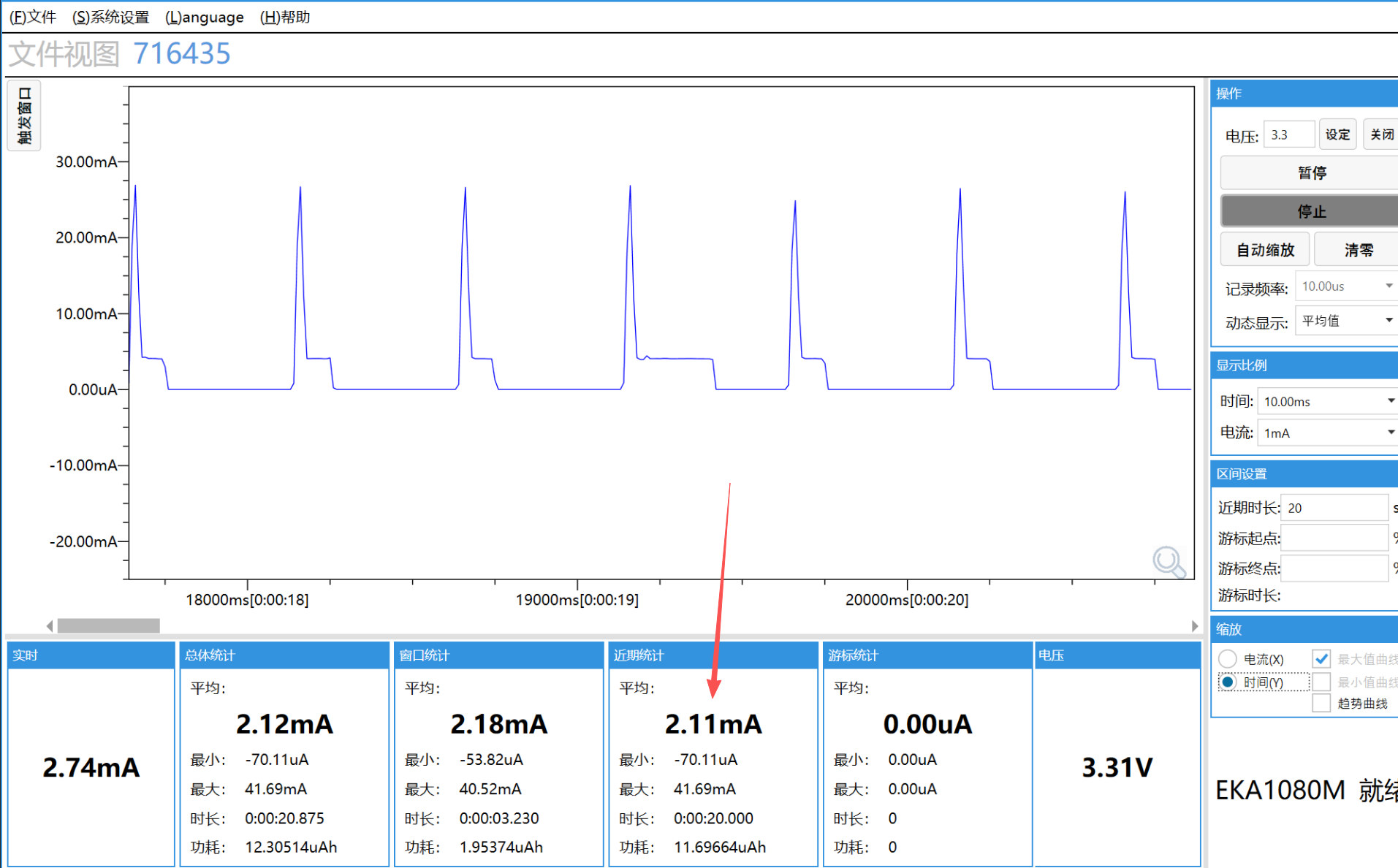This screenshot has height=868, width=1398.
Task: Toggle the 最小值曲线 checkbox
Action: click(x=1321, y=682)
